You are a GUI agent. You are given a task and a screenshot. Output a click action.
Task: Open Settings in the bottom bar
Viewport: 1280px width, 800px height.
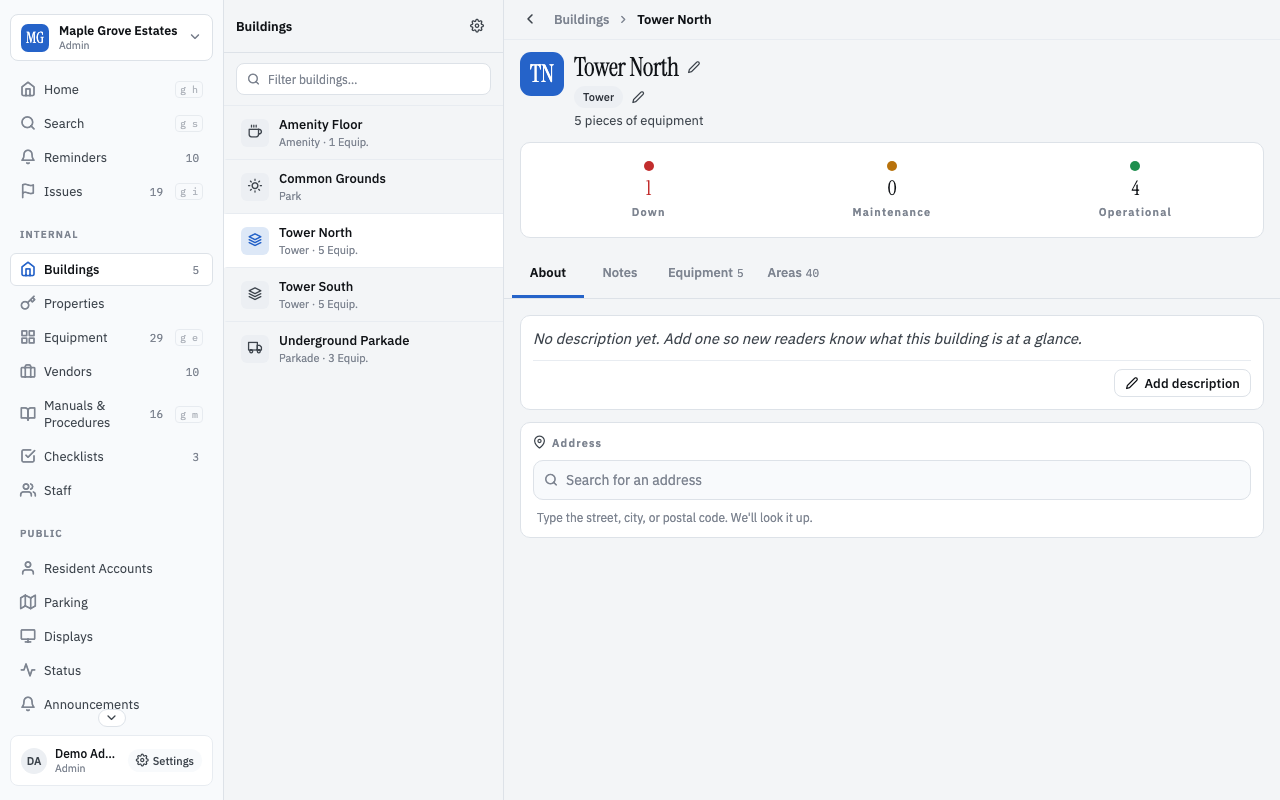click(x=165, y=761)
